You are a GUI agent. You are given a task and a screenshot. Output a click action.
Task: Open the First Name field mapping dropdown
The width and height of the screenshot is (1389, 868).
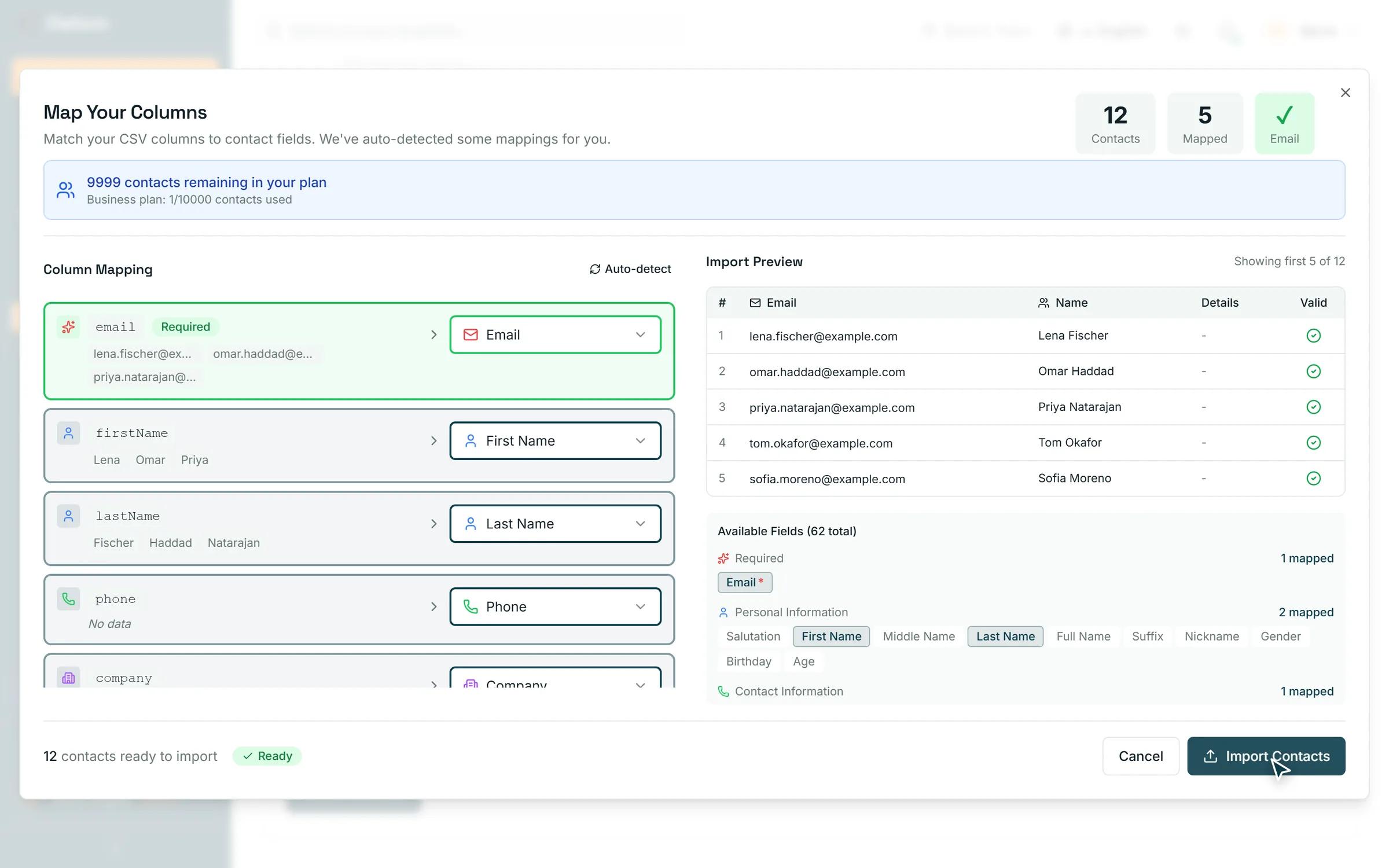tap(555, 441)
